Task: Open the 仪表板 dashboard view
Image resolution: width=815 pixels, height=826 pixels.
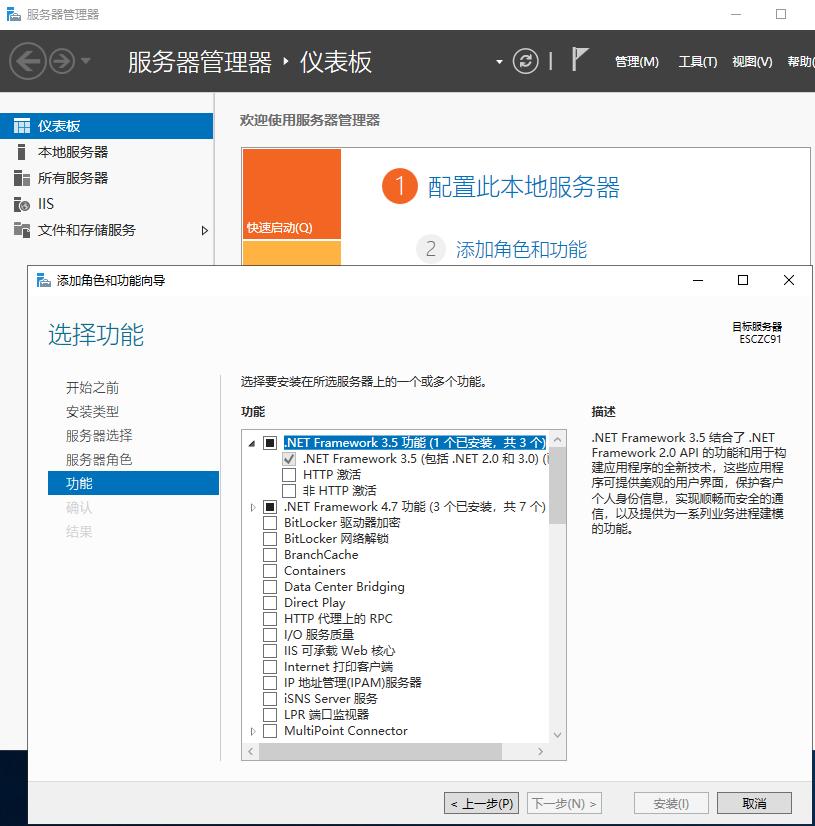Action: [63, 125]
